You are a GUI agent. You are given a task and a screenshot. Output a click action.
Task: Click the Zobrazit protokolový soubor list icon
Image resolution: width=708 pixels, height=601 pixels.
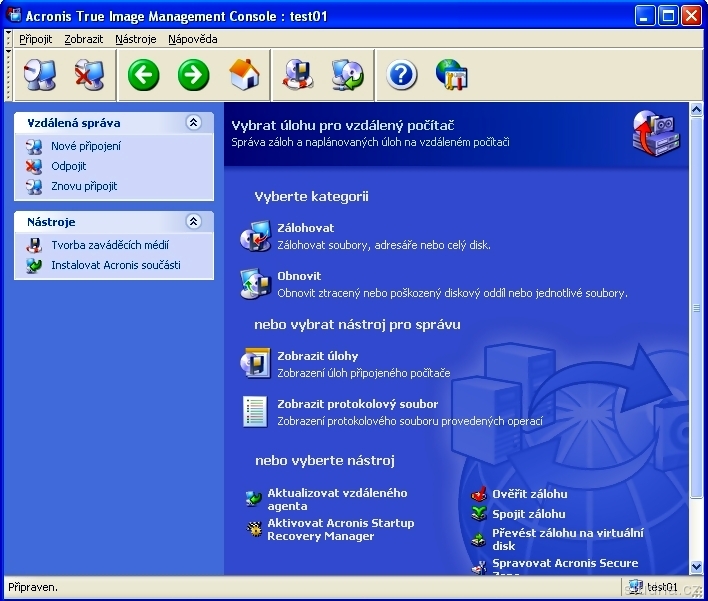(x=255, y=411)
